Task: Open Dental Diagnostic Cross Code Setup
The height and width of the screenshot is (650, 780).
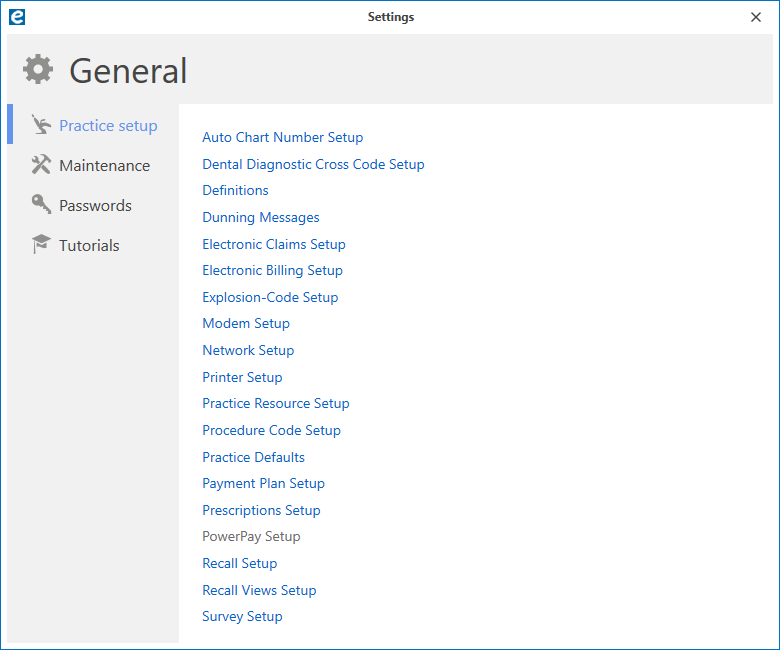Action: [x=313, y=164]
